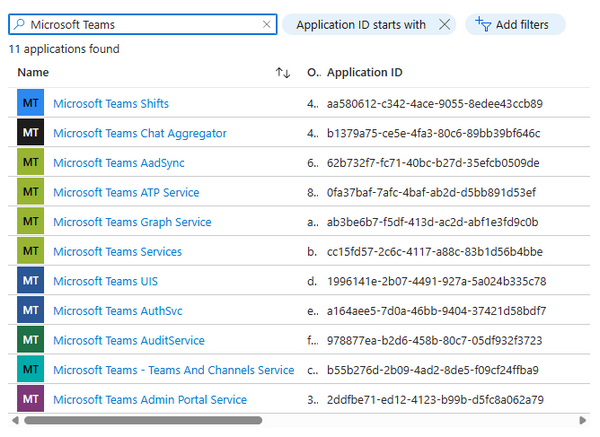Select Application ID cc15fd57-2c6c-4117-a88c-83b1d56b4bbe
The image size is (600, 437).
(x=435, y=252)
